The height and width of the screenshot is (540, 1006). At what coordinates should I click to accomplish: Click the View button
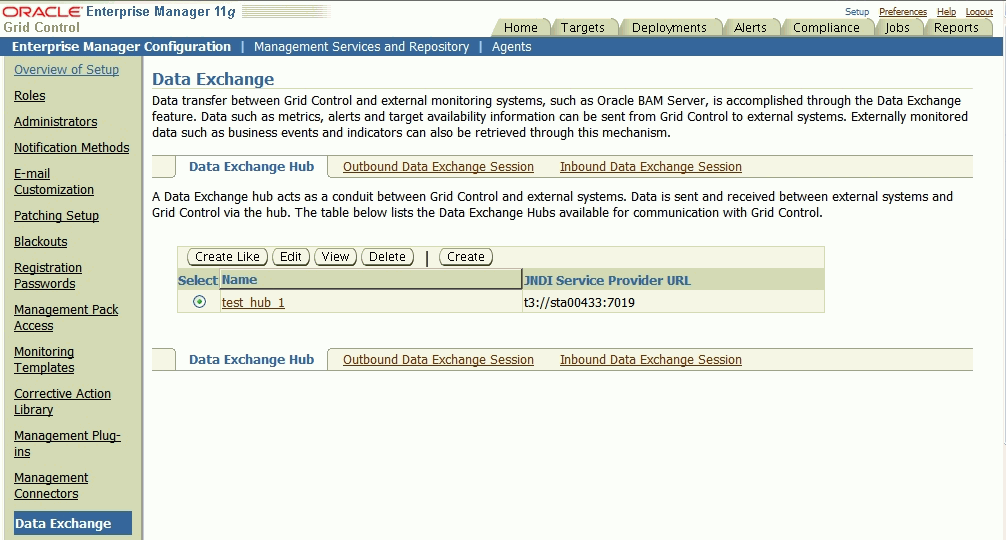click(336, 257)
